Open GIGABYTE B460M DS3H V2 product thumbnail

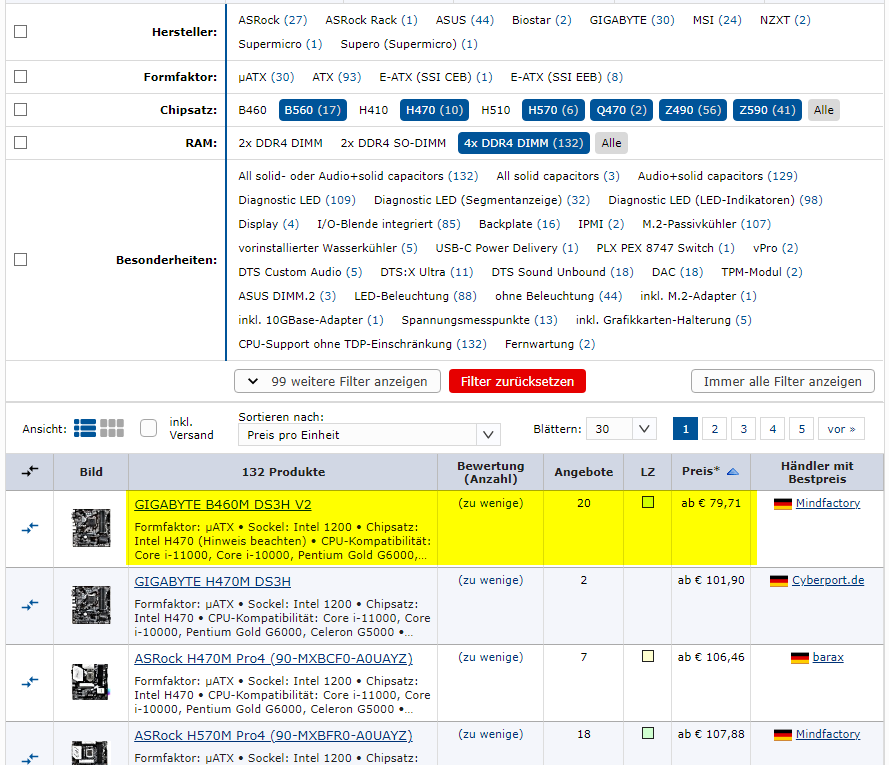(x=91, y=528)
